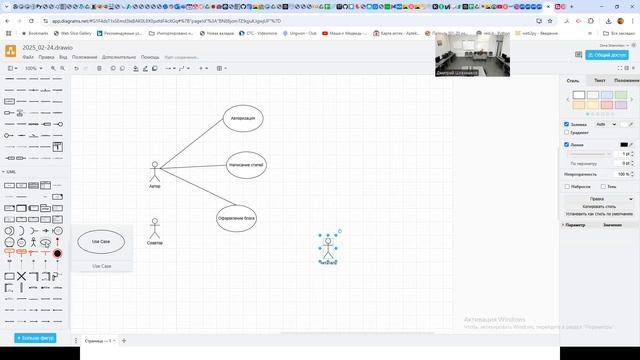
Task: Collapse the UML shapes section
Action: [9, 172]
